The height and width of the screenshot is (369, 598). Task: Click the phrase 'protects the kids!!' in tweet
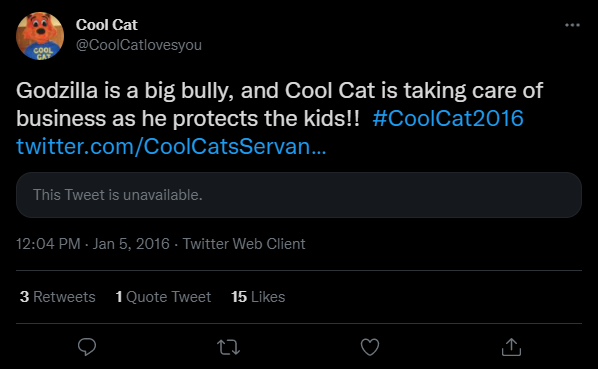pos(266,119)
